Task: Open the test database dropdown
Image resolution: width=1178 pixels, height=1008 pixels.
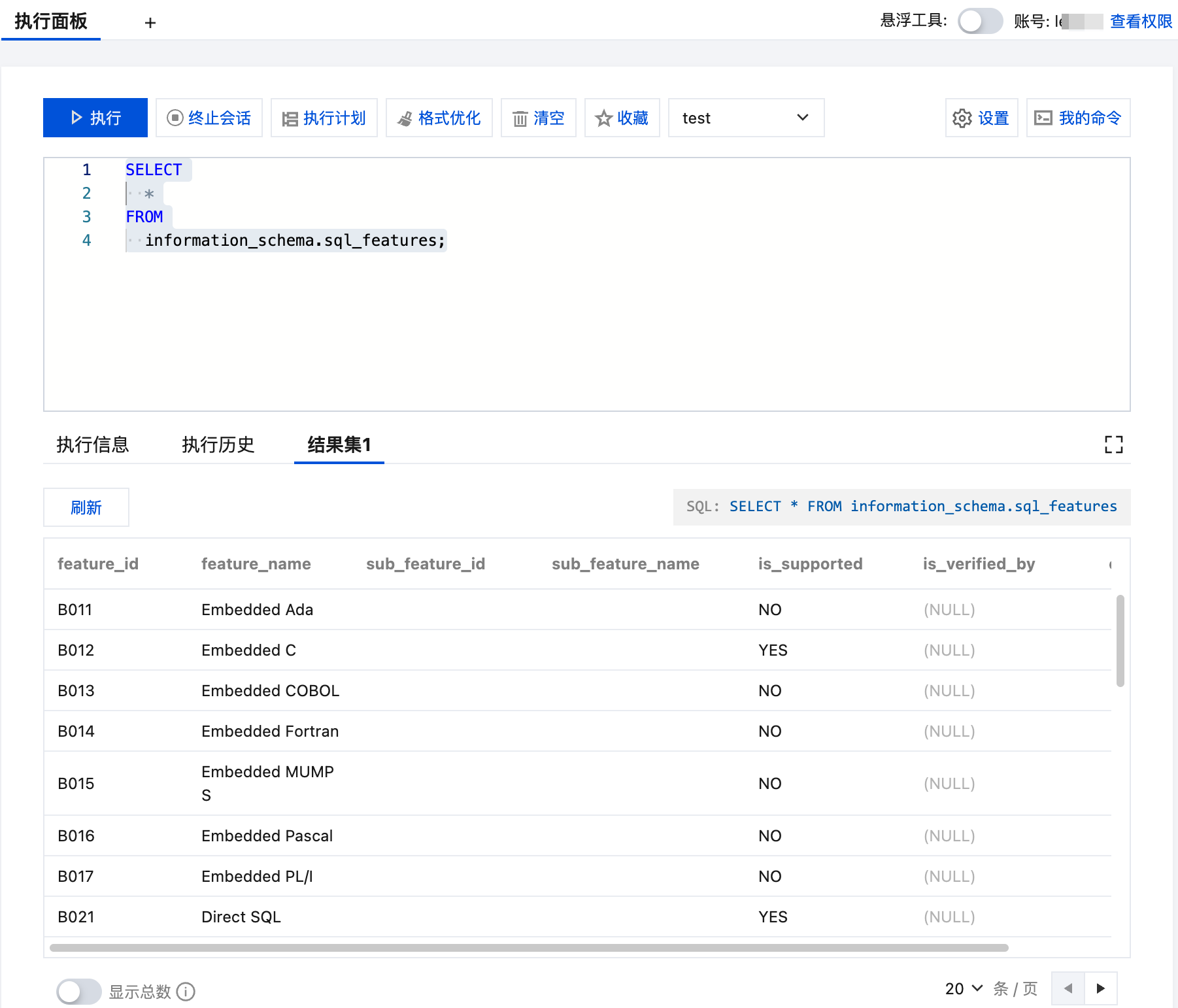Action: [x=746, y=118]
